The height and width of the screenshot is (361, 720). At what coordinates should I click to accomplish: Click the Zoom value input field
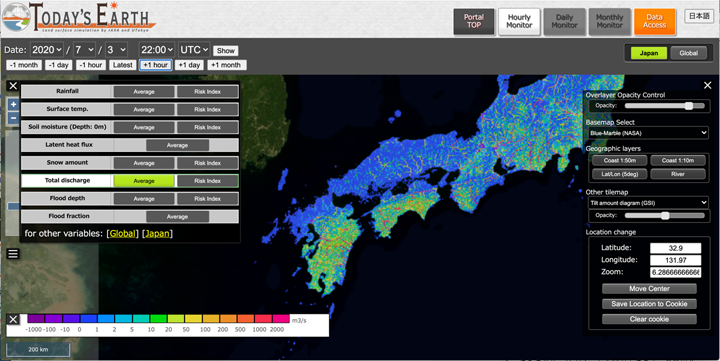pyautogui.click(x=675, y=272)
